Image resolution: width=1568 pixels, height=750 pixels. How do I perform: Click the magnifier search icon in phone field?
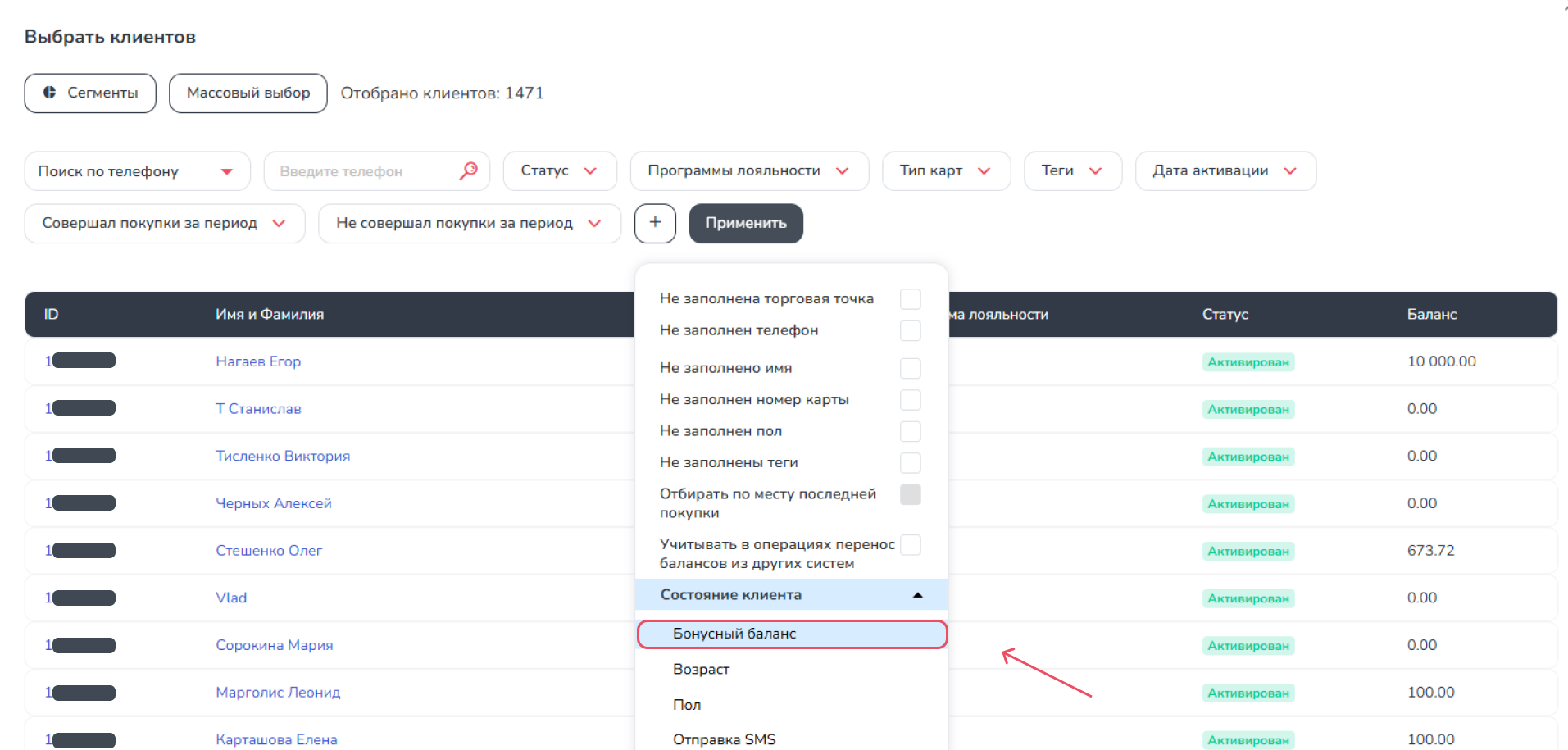tap(468, 170)
